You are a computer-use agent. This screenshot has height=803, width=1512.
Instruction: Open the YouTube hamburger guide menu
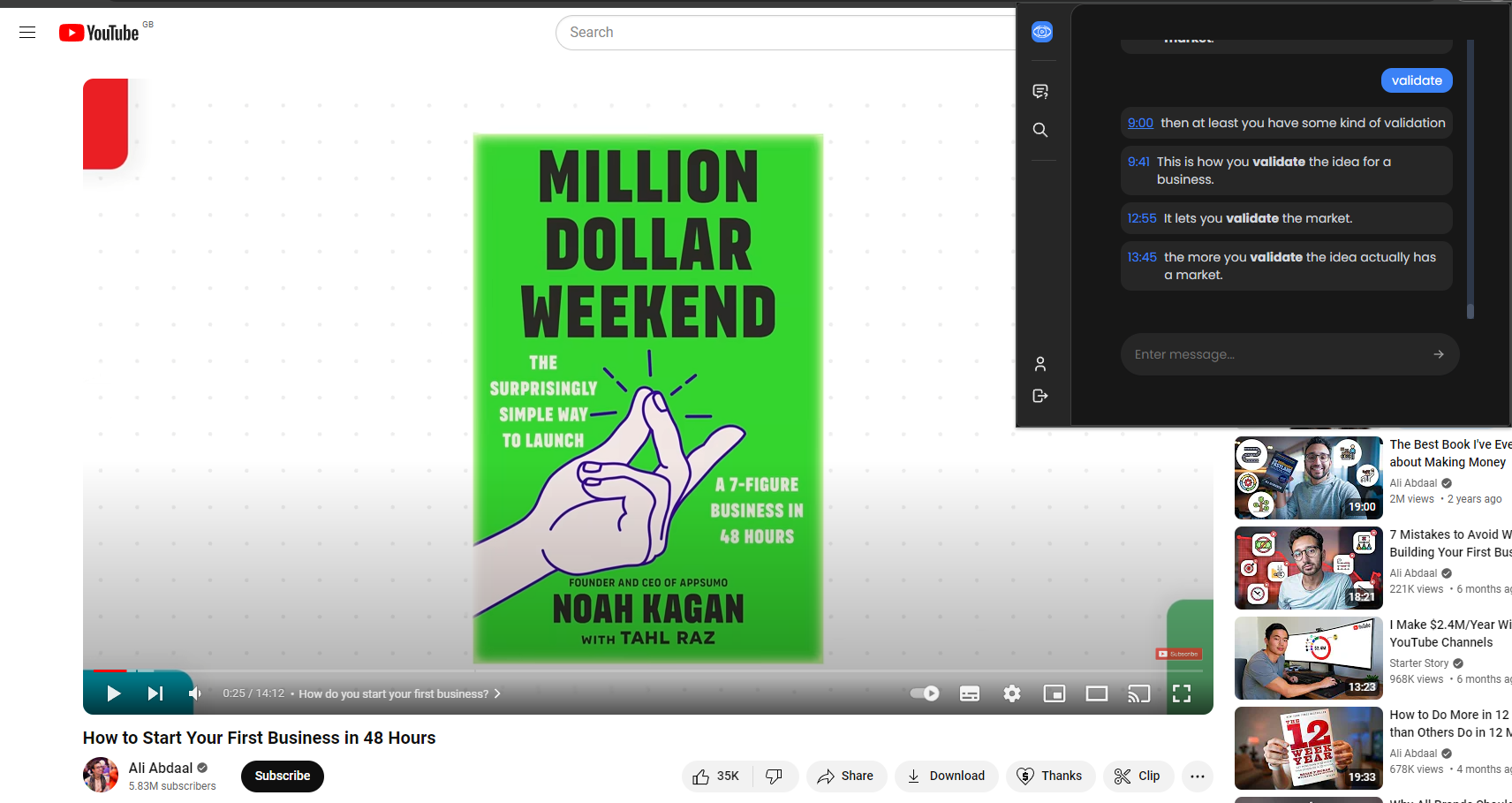(x=27, y=33)
